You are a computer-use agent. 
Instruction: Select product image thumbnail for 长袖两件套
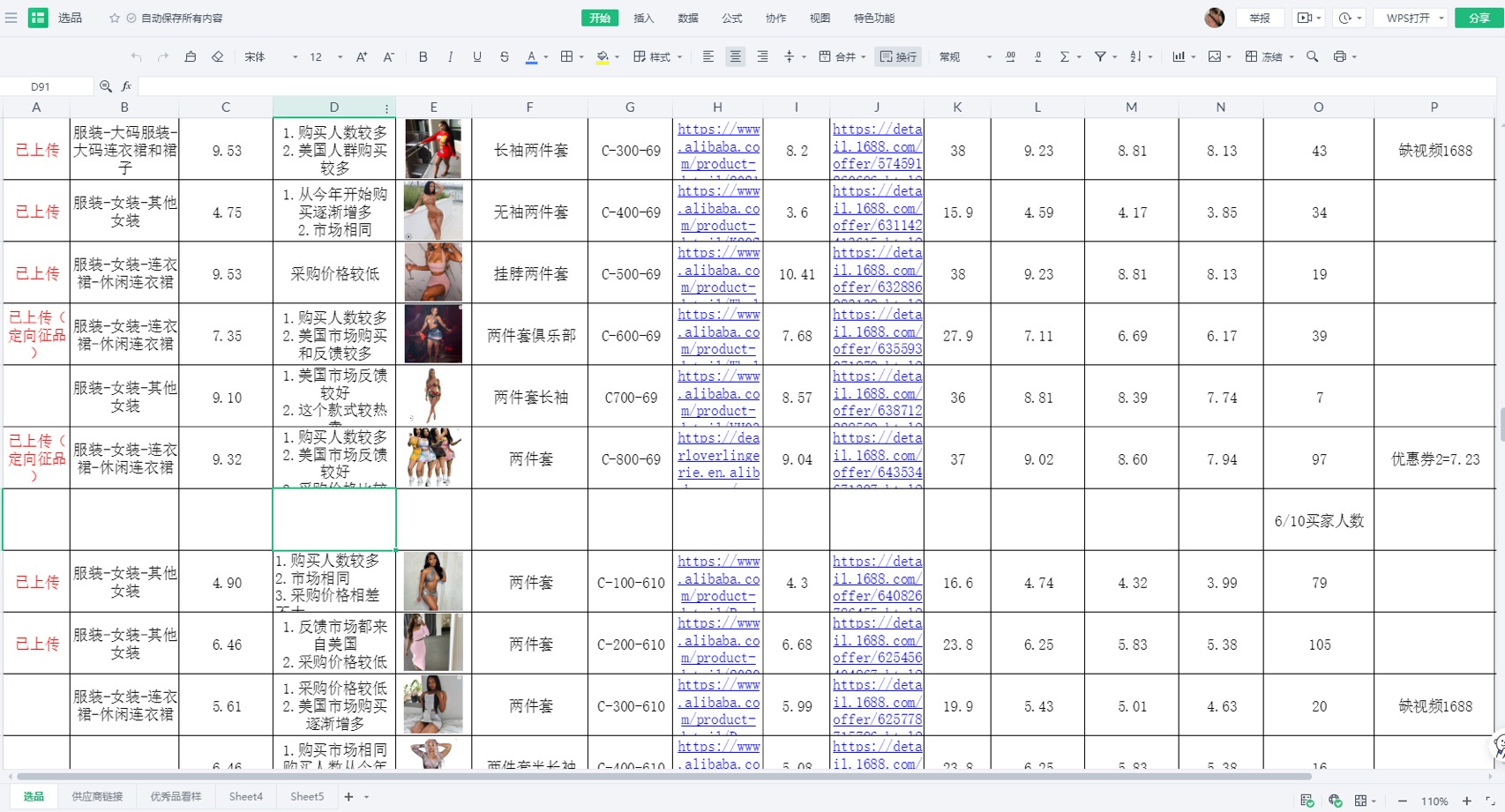coord(432,149)
